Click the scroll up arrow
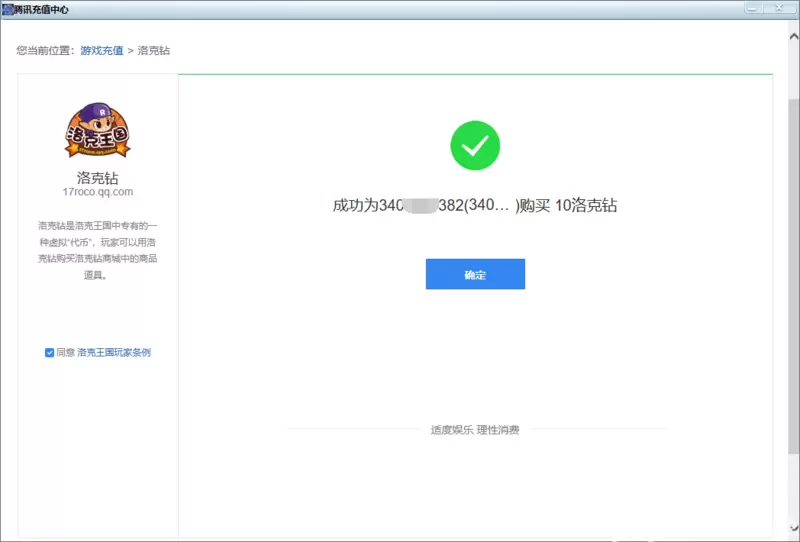This screenshot has width=800, height=542. (x=794, y=36)
